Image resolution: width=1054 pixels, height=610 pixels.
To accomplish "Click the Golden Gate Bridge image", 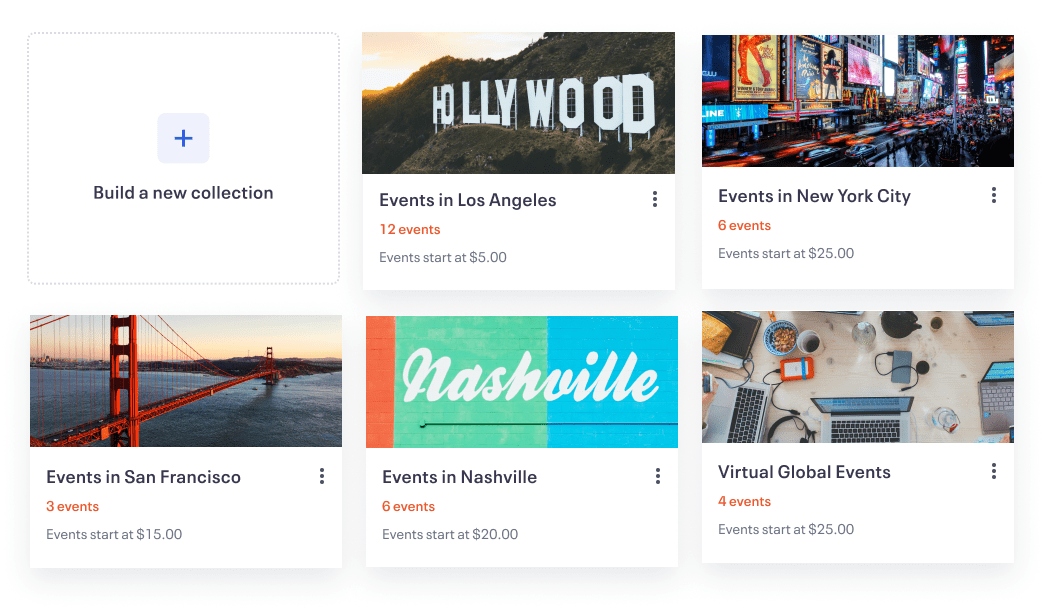I will pyautogui.click(x=186, y=381).
